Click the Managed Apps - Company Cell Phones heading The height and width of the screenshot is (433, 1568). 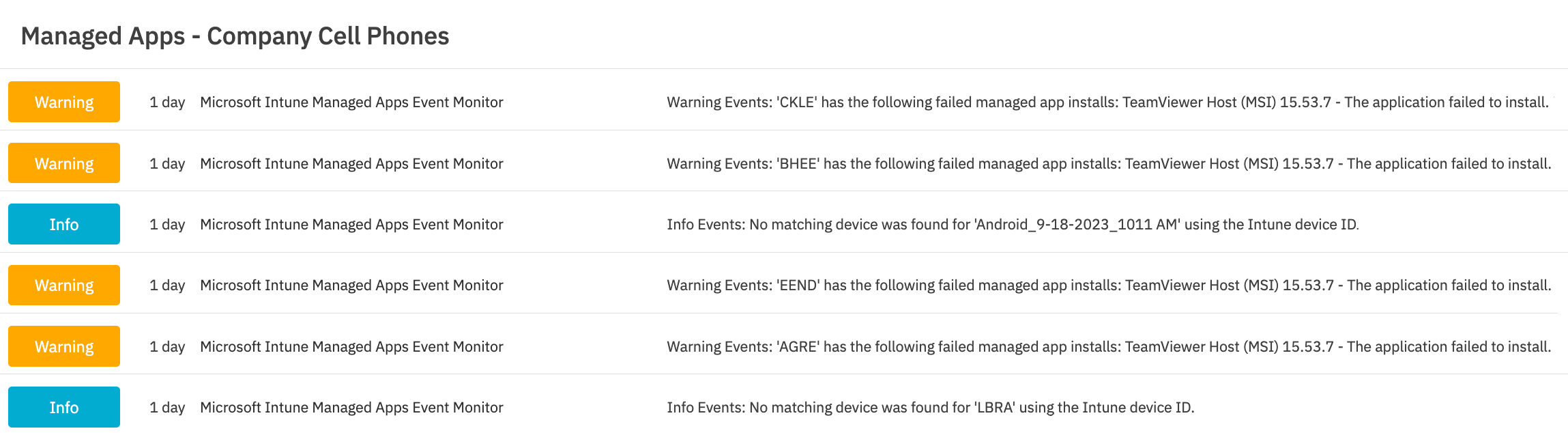(235, 36)
